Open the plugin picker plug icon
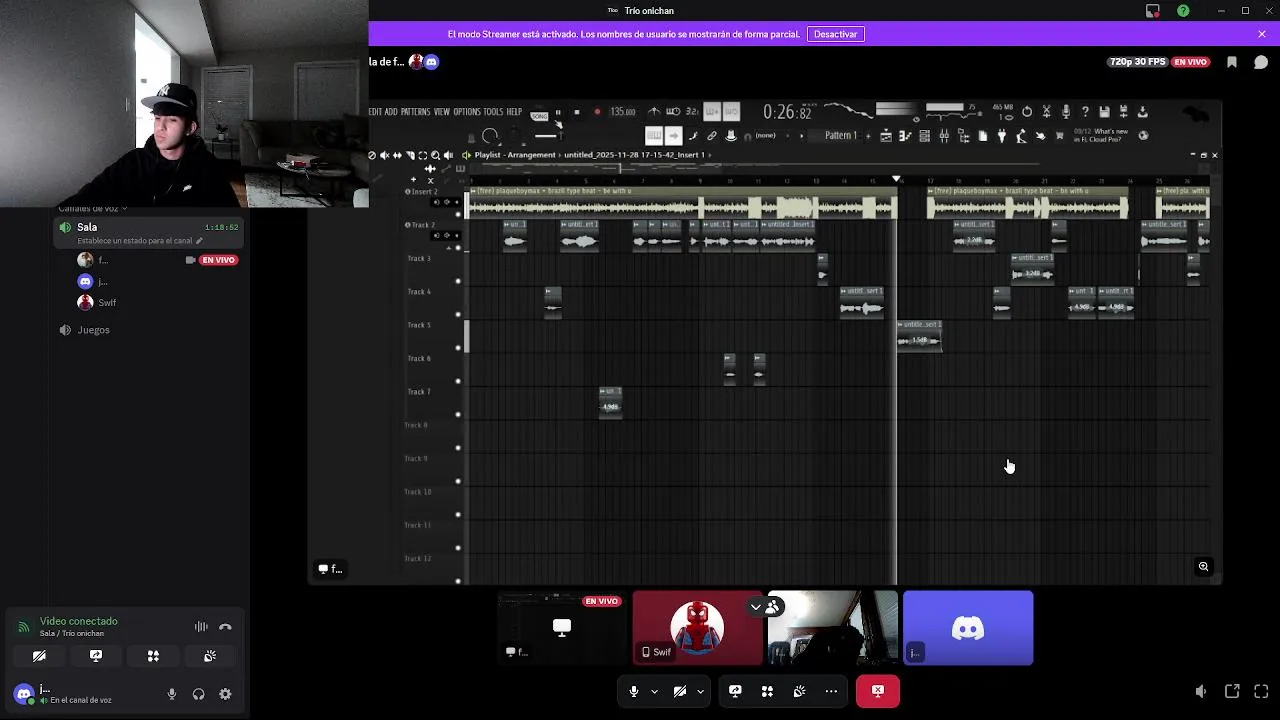This screenshot has height=720, width=1280. click(x=1002, y=135)
